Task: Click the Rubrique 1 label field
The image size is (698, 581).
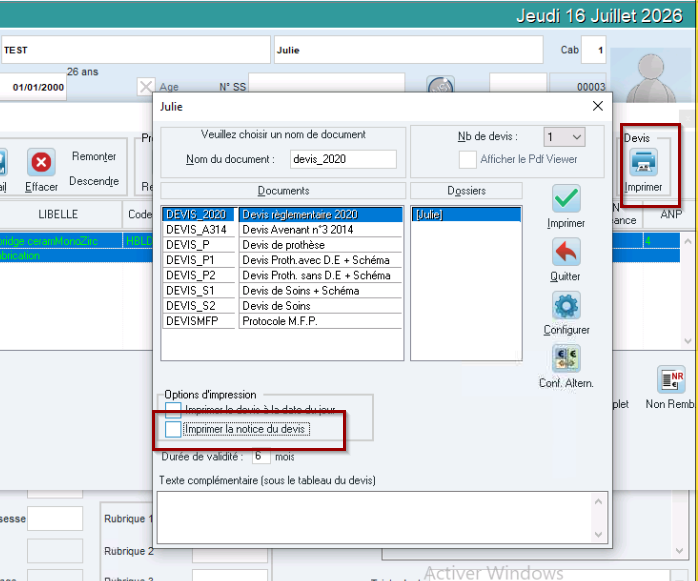Action: (129, 519)
